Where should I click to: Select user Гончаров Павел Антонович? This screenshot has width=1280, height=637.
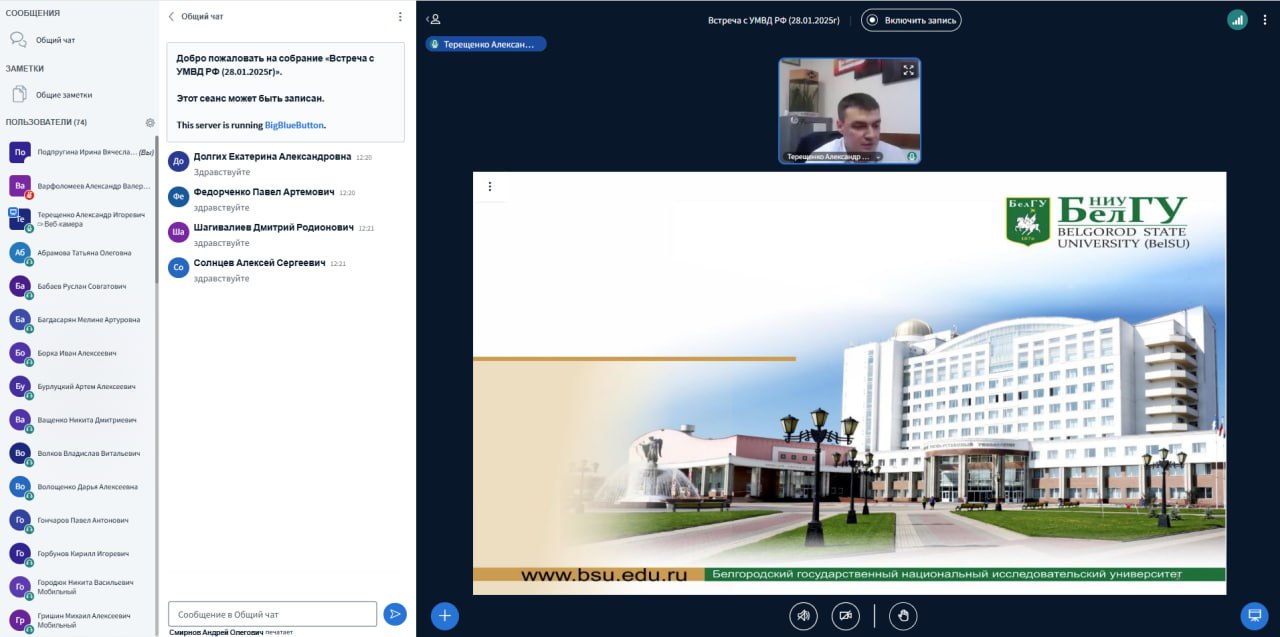point(80,520)
